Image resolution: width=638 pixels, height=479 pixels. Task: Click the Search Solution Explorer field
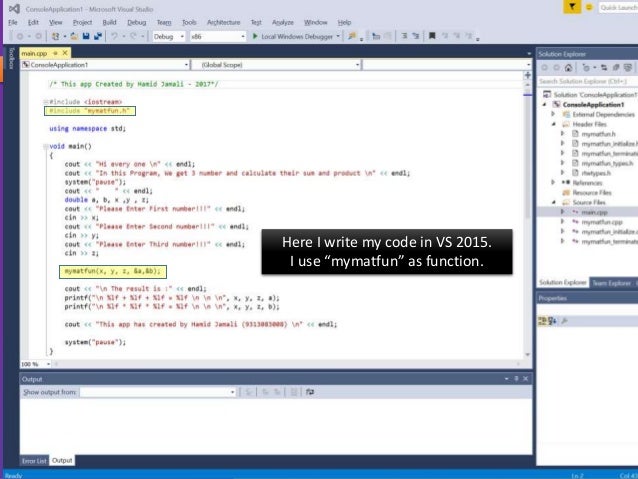click(x=587, y=81)
